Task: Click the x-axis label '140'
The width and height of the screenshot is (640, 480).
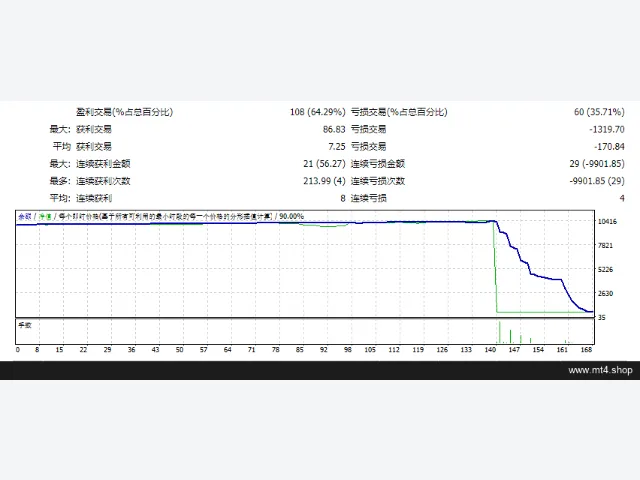Action: [490, 350]
